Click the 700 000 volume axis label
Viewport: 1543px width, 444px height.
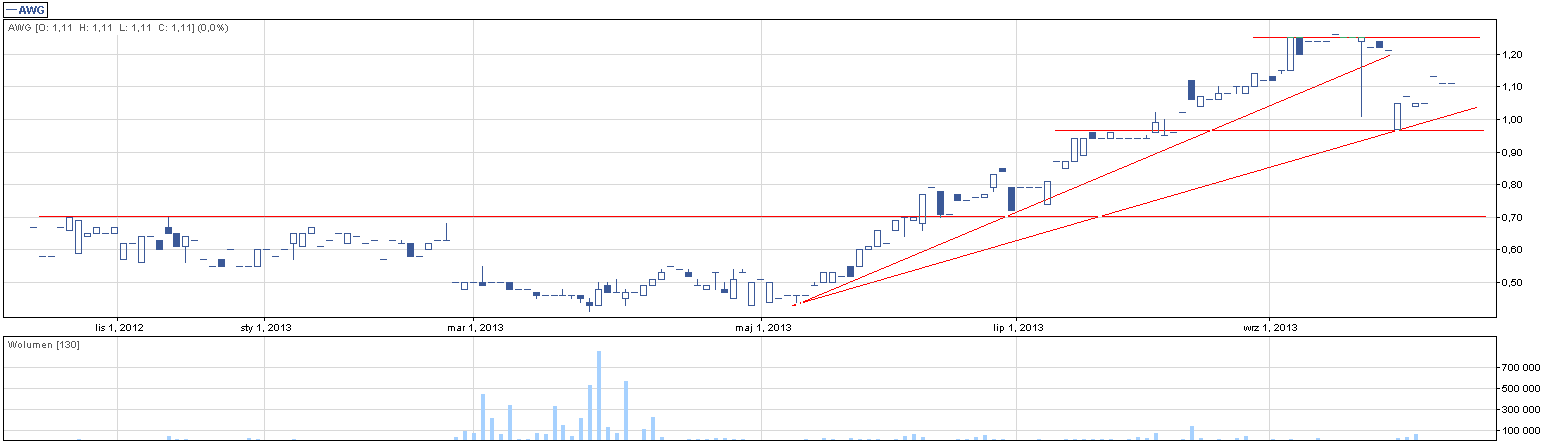[1522, 368]
